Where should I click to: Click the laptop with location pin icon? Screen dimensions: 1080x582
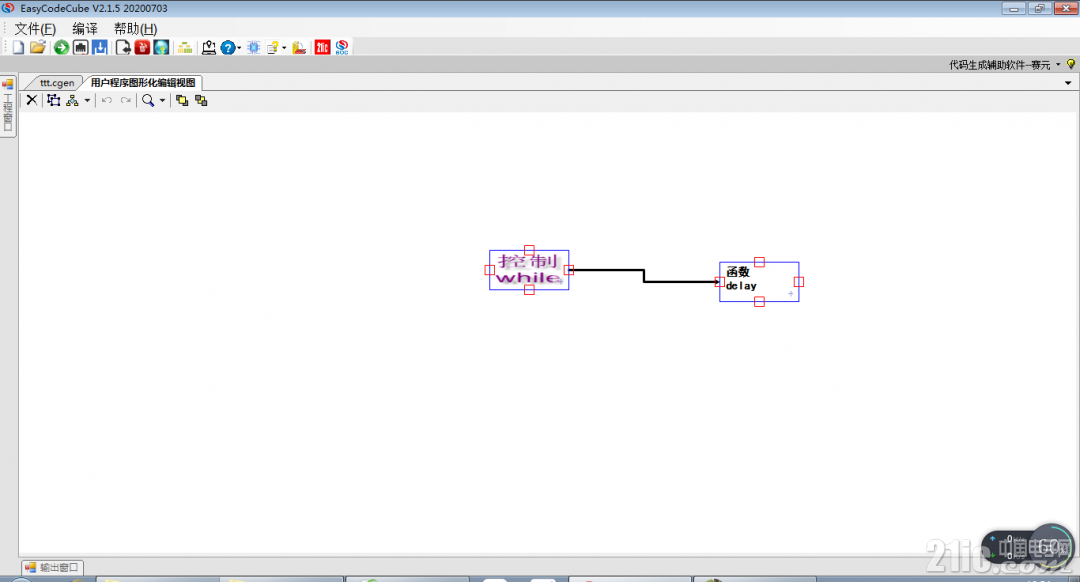click(x=209, y=47)
